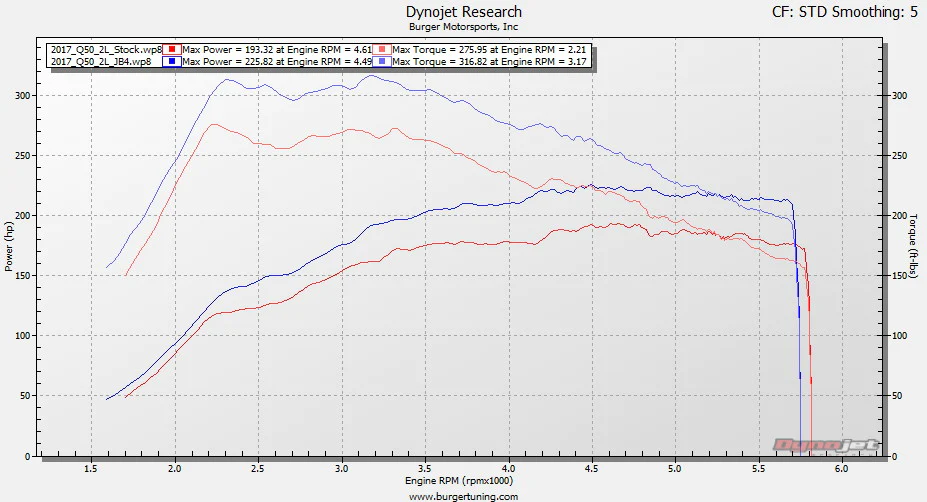Click the 4.5 tick label on RPM axis

tap(591, 469)
